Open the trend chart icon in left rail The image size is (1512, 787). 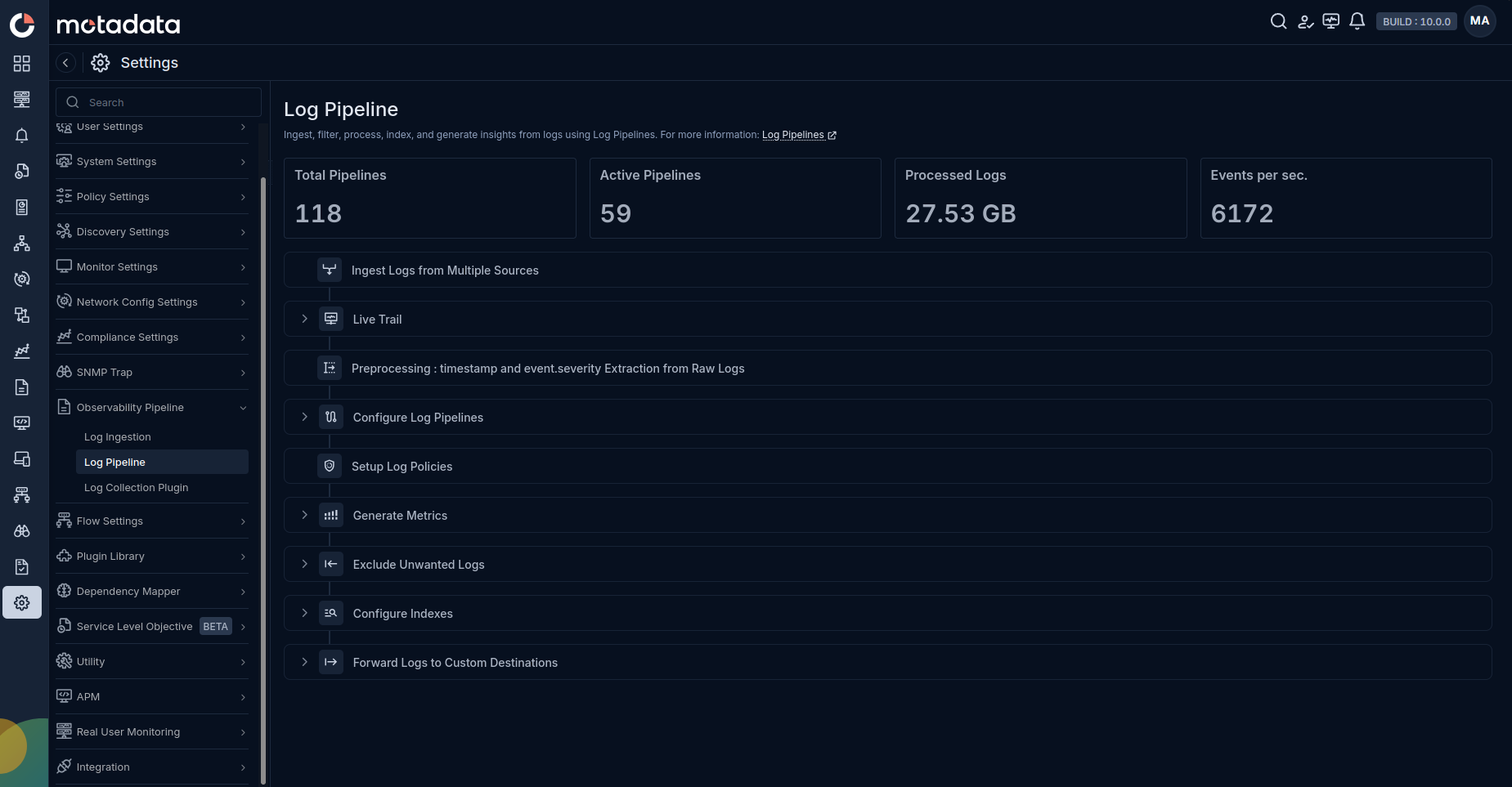tap(22, 351)
